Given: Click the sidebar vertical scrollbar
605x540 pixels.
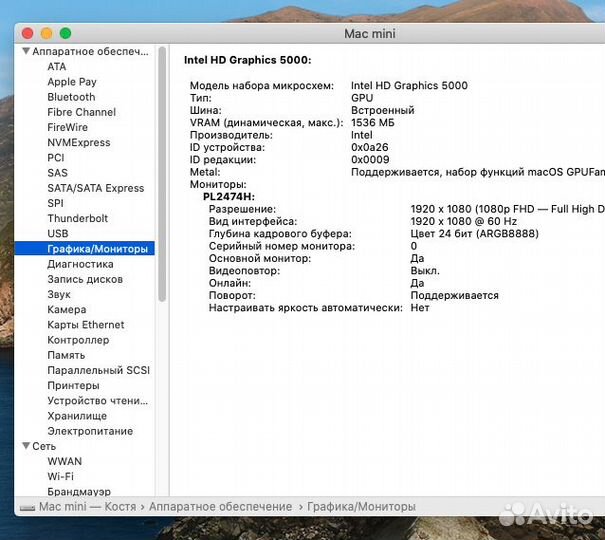Looking at the screenshot, I should point(162,174).
